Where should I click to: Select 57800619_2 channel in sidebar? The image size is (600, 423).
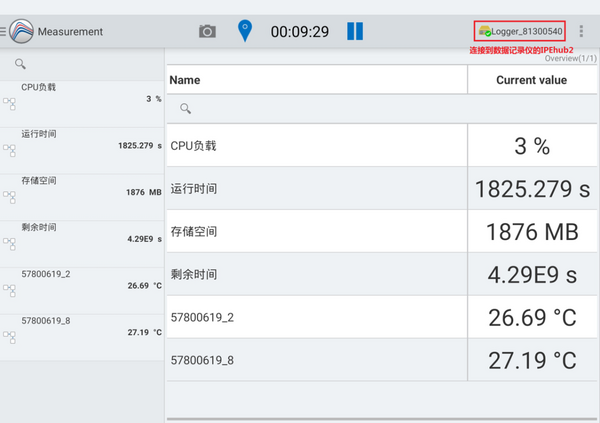click(82, 291)
